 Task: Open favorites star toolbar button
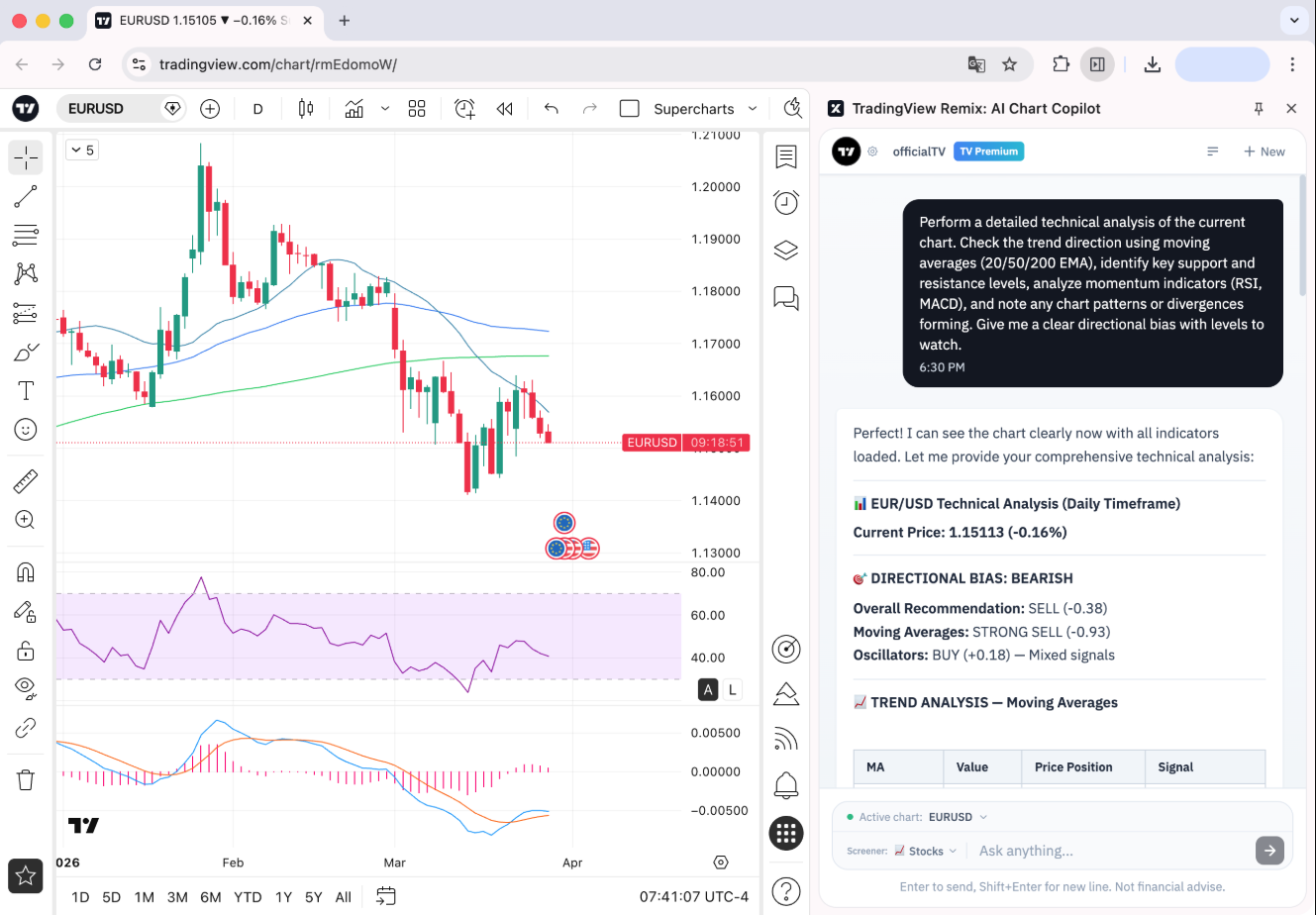pyautogui.click(x=26, y=875)
